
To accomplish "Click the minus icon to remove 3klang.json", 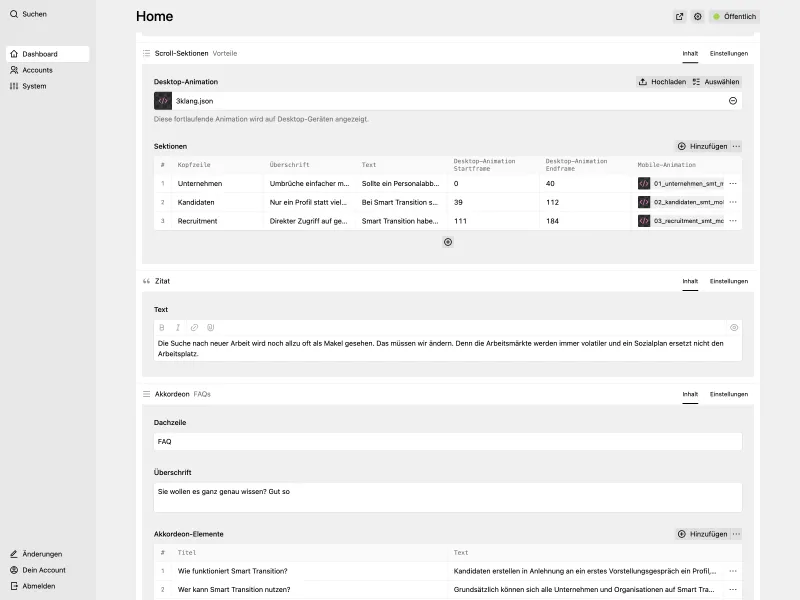I will click(x=734, y=100).
